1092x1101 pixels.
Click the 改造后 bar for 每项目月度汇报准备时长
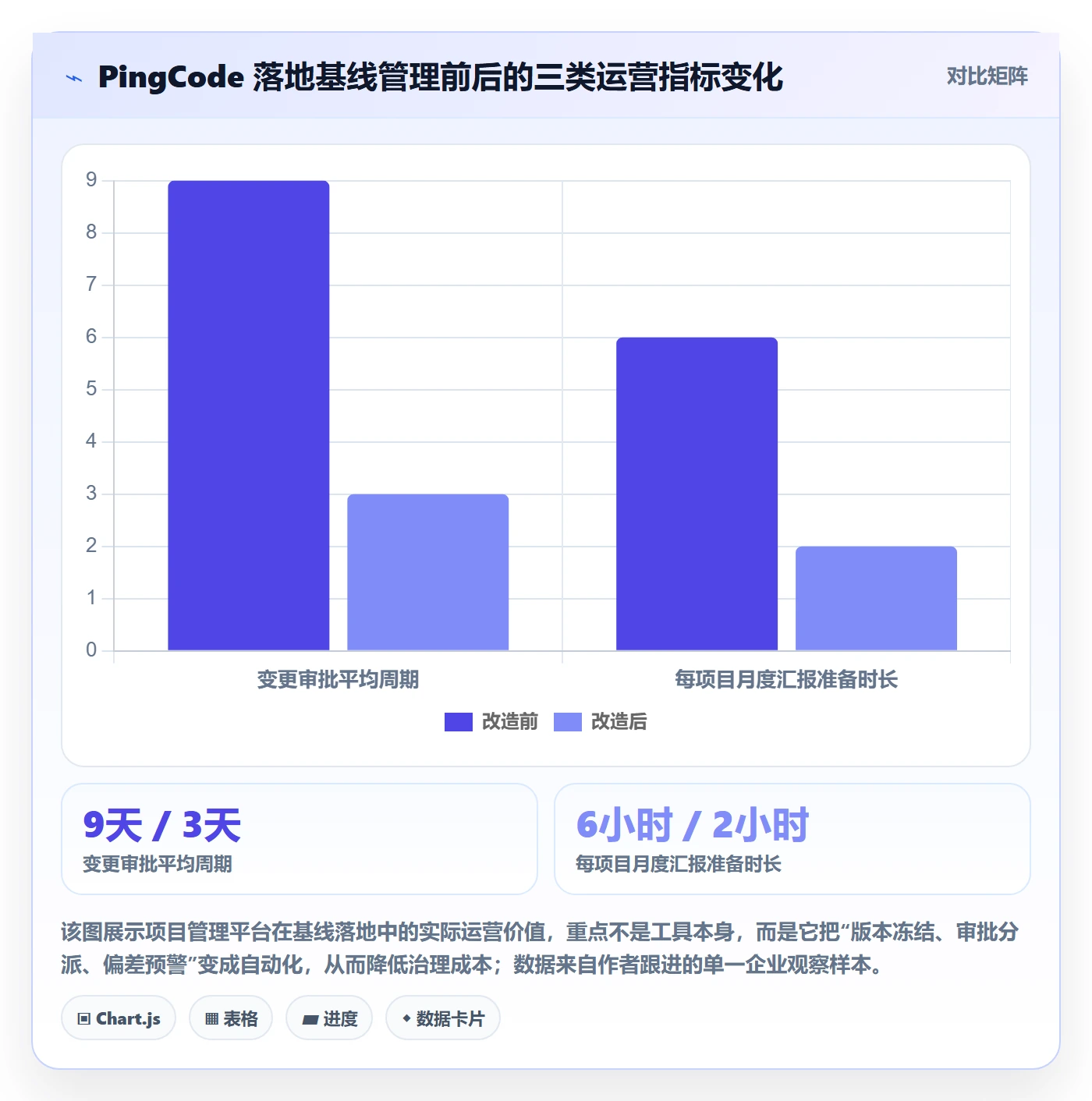point(877,598)
